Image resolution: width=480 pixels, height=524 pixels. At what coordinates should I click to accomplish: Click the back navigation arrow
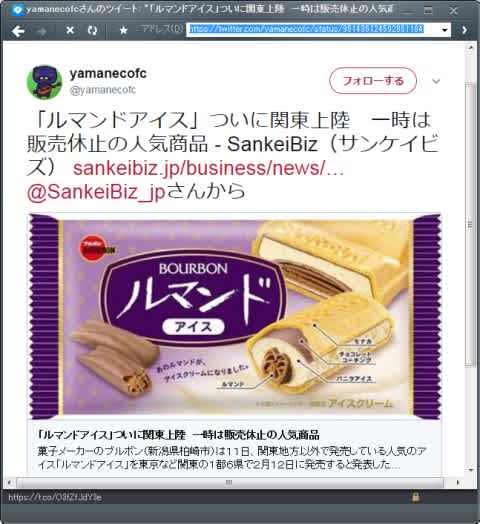point(18,31)
